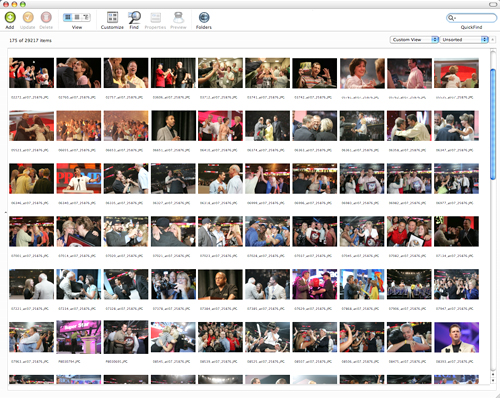Click the QuickFind search magnifier menu

tap(451, 18)
